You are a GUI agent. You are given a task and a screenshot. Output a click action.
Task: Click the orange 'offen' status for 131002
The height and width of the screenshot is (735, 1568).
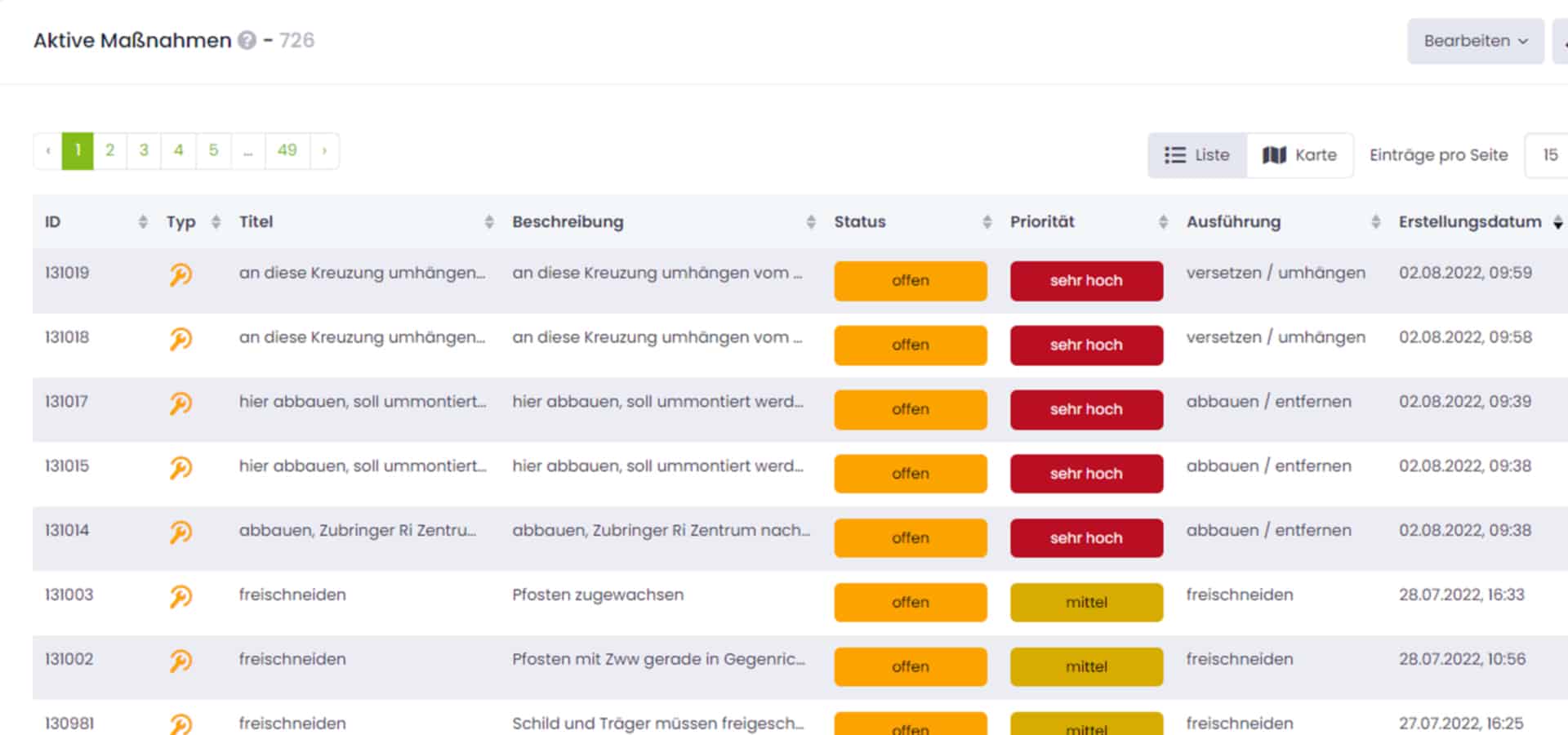(x=910, y=666)
